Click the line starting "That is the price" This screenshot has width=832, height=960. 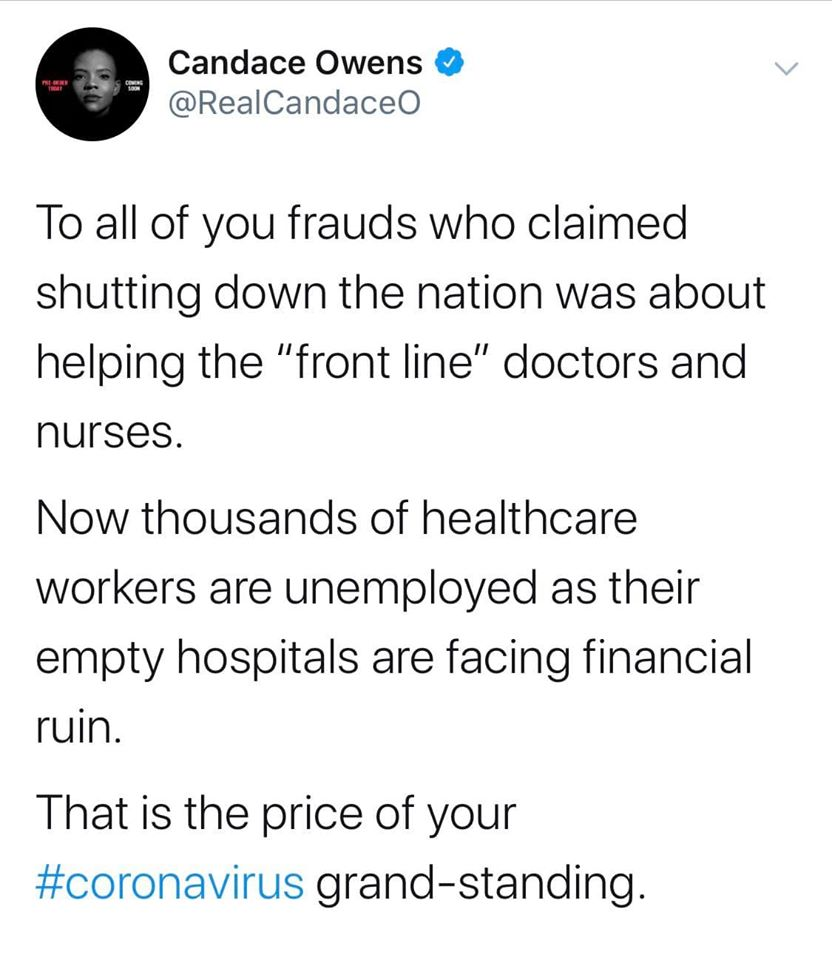[276, 812]
